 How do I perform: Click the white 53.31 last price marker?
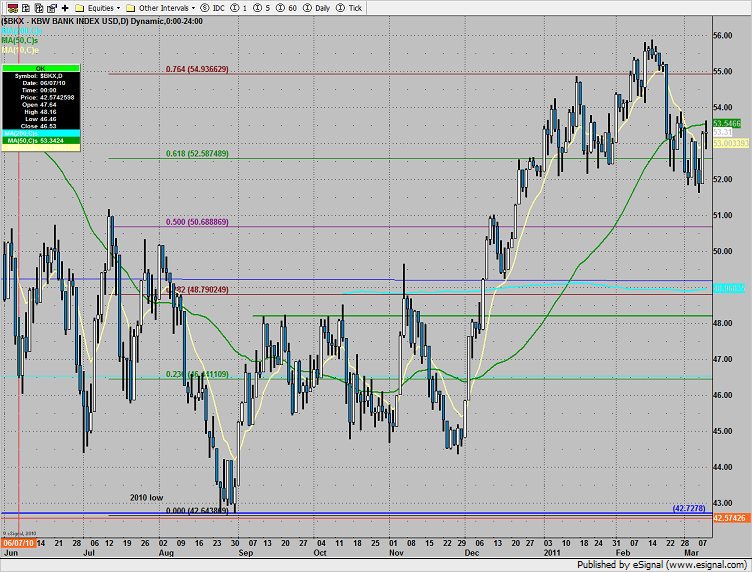coord(723,132)
